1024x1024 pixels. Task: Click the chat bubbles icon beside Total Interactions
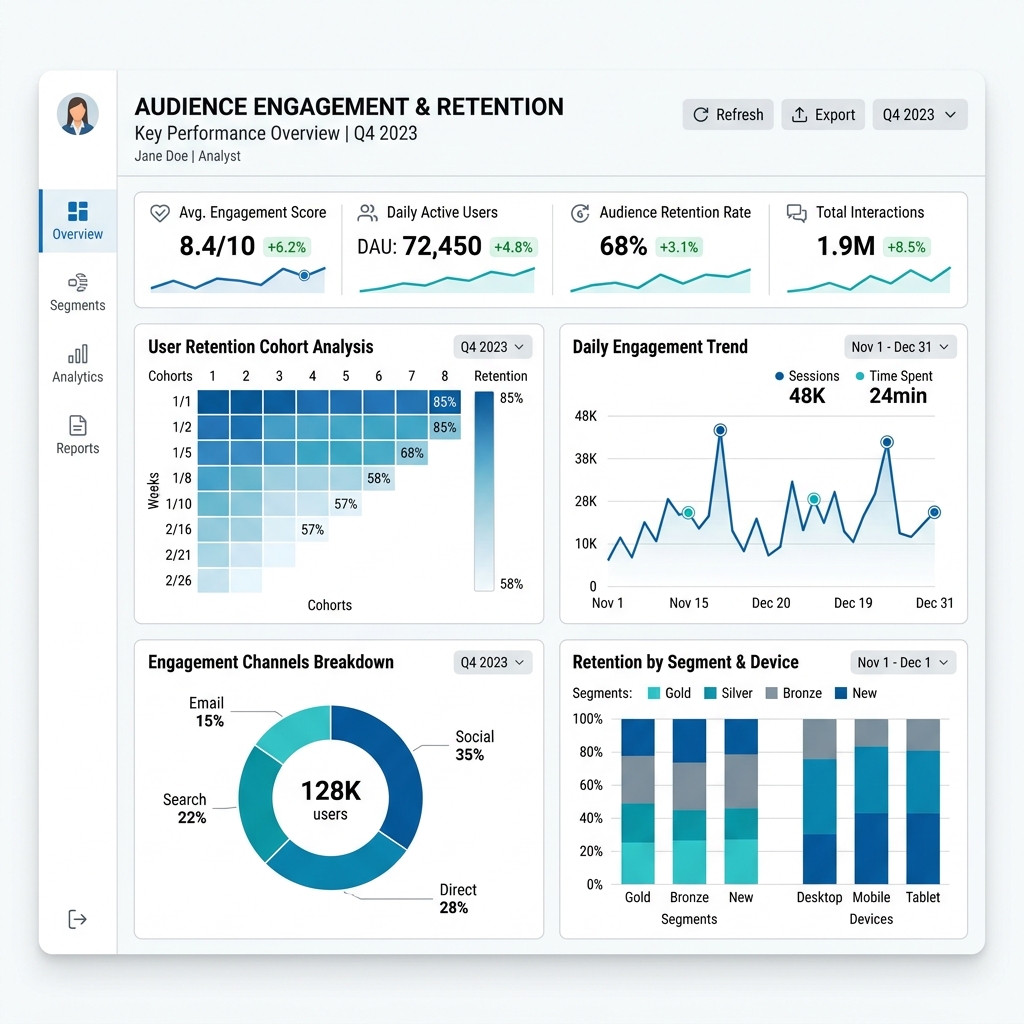click(x=796, y=213)
